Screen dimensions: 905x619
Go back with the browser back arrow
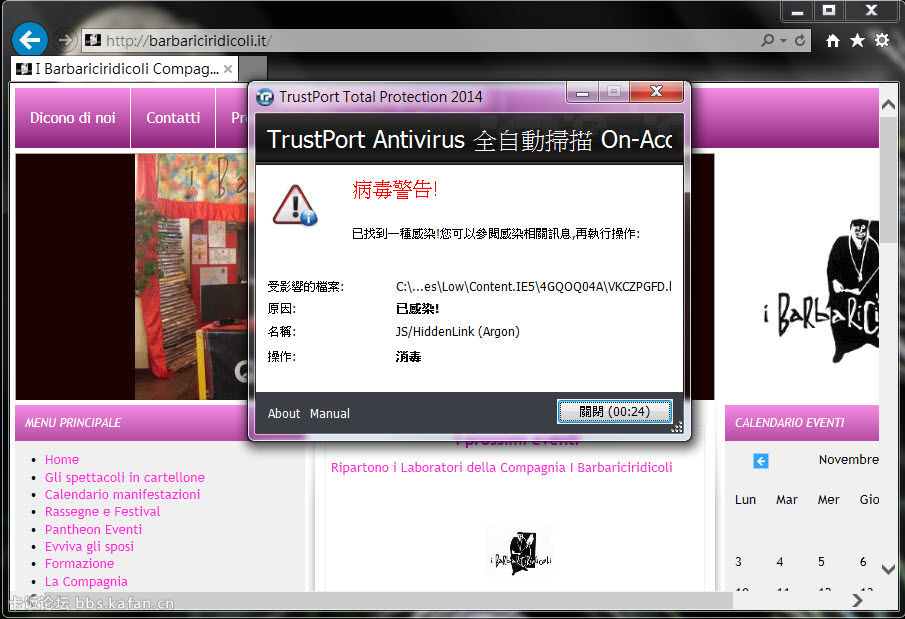[29, 40]
